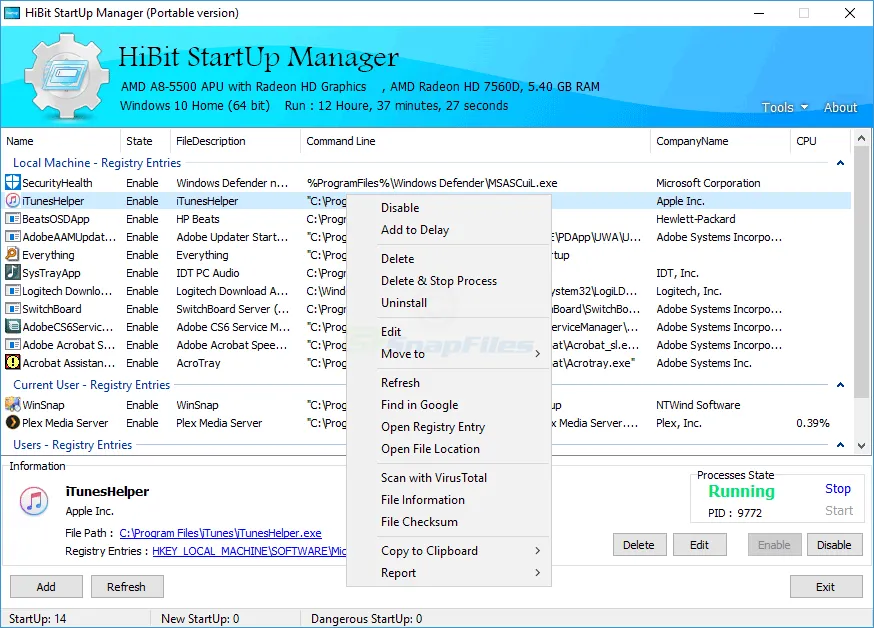This screenshot has height=628, width=874.
Task: Select Open File Location
Action: [x=449, y=449]
